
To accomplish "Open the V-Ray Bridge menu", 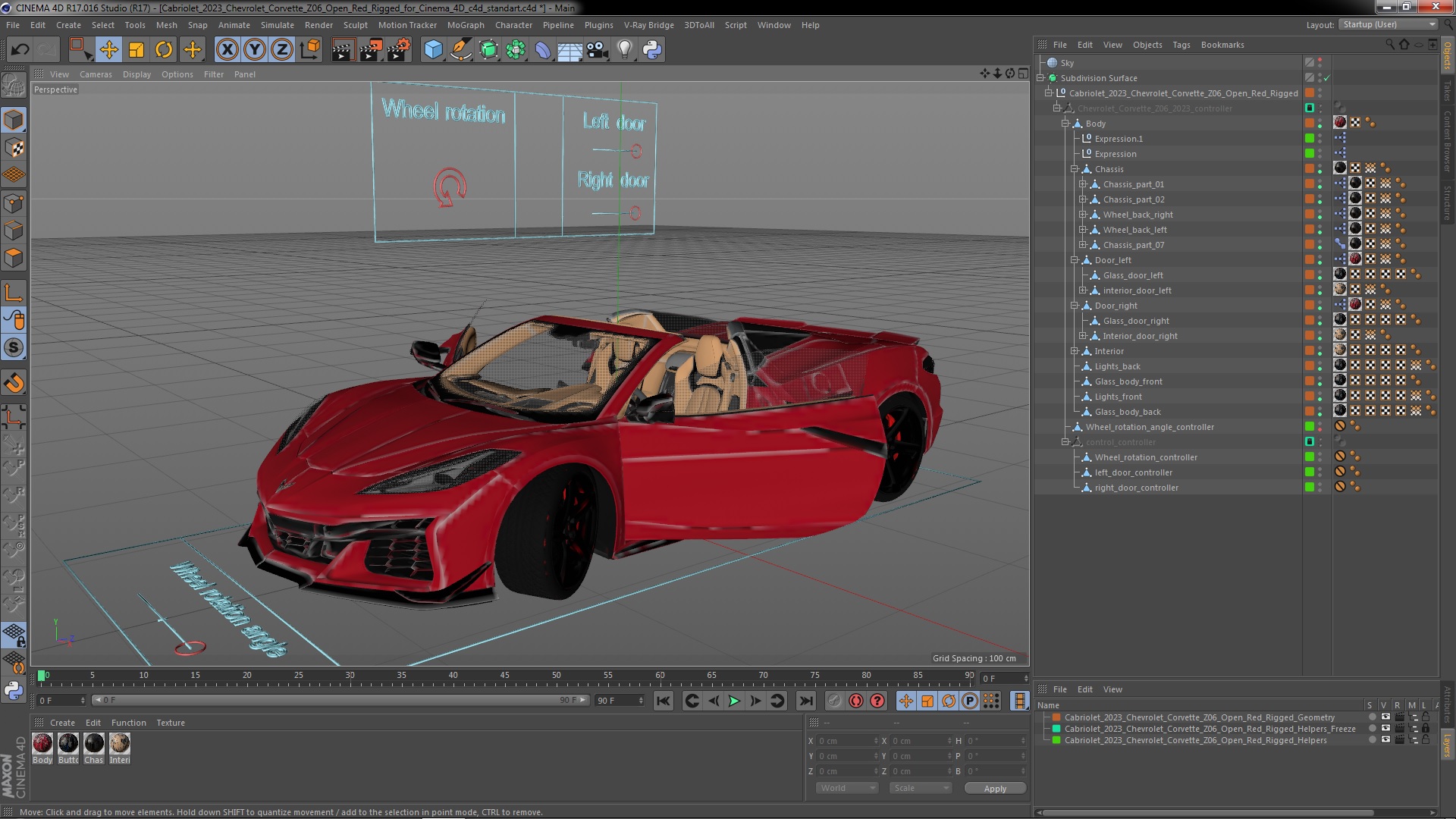I will tap(648, 25).
